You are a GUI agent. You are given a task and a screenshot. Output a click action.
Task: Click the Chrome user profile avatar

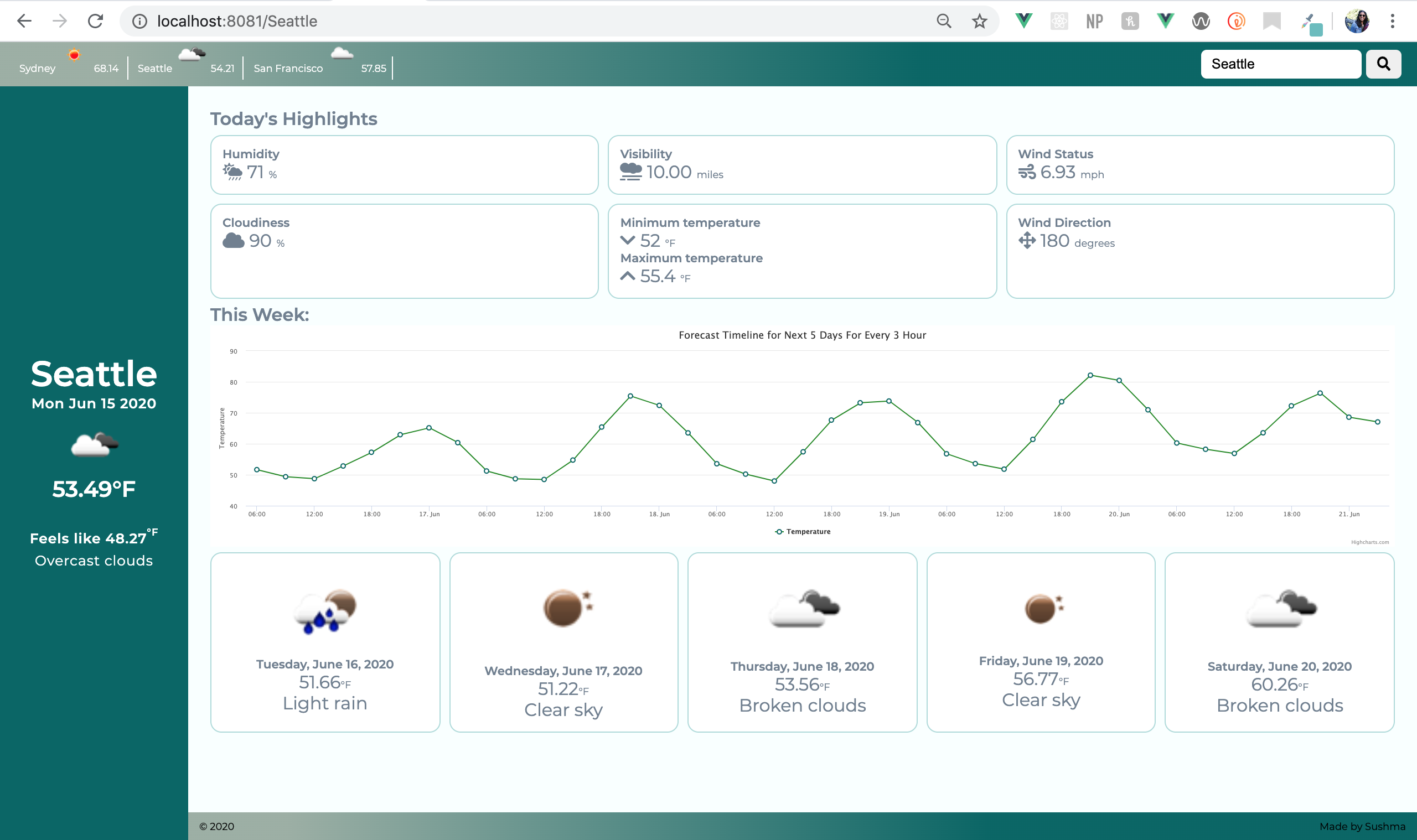pos(1357,22)
